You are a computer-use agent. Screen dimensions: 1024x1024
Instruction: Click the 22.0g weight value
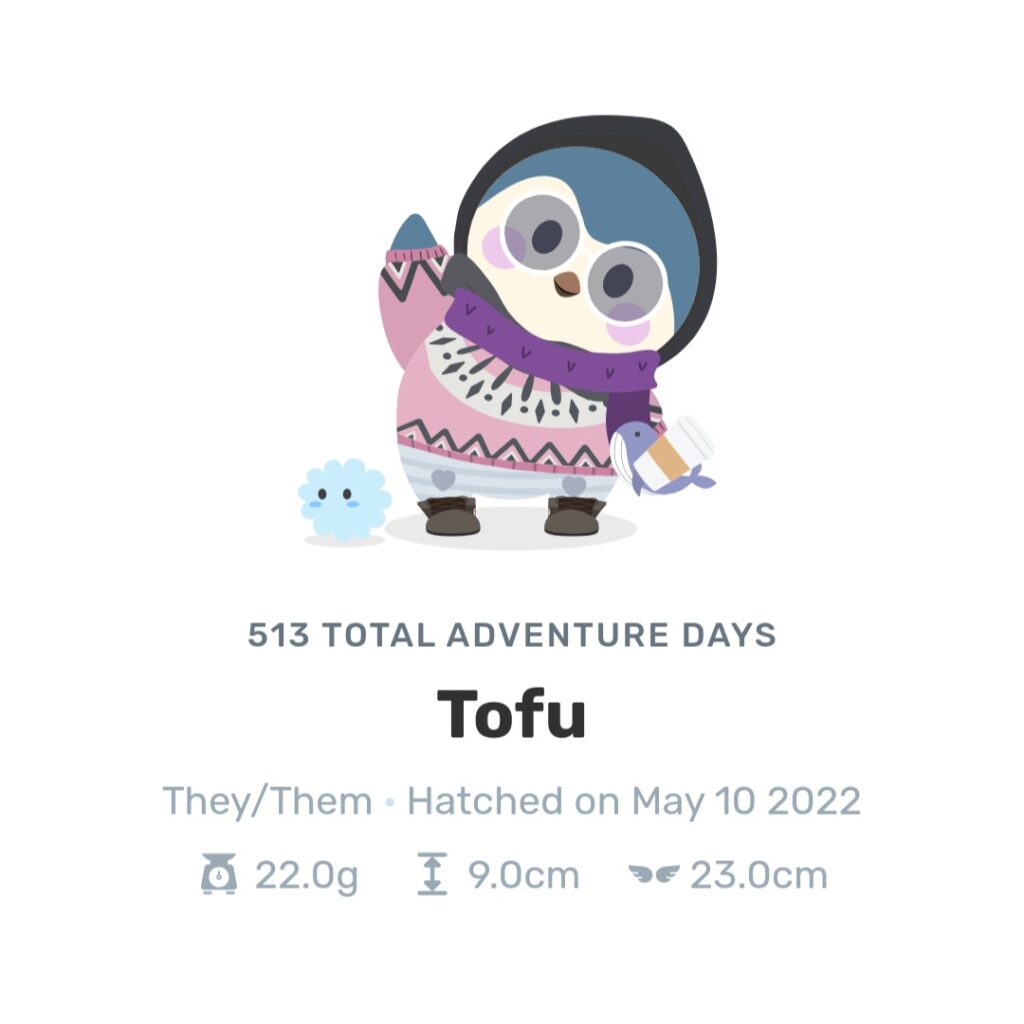coord(306,875)
